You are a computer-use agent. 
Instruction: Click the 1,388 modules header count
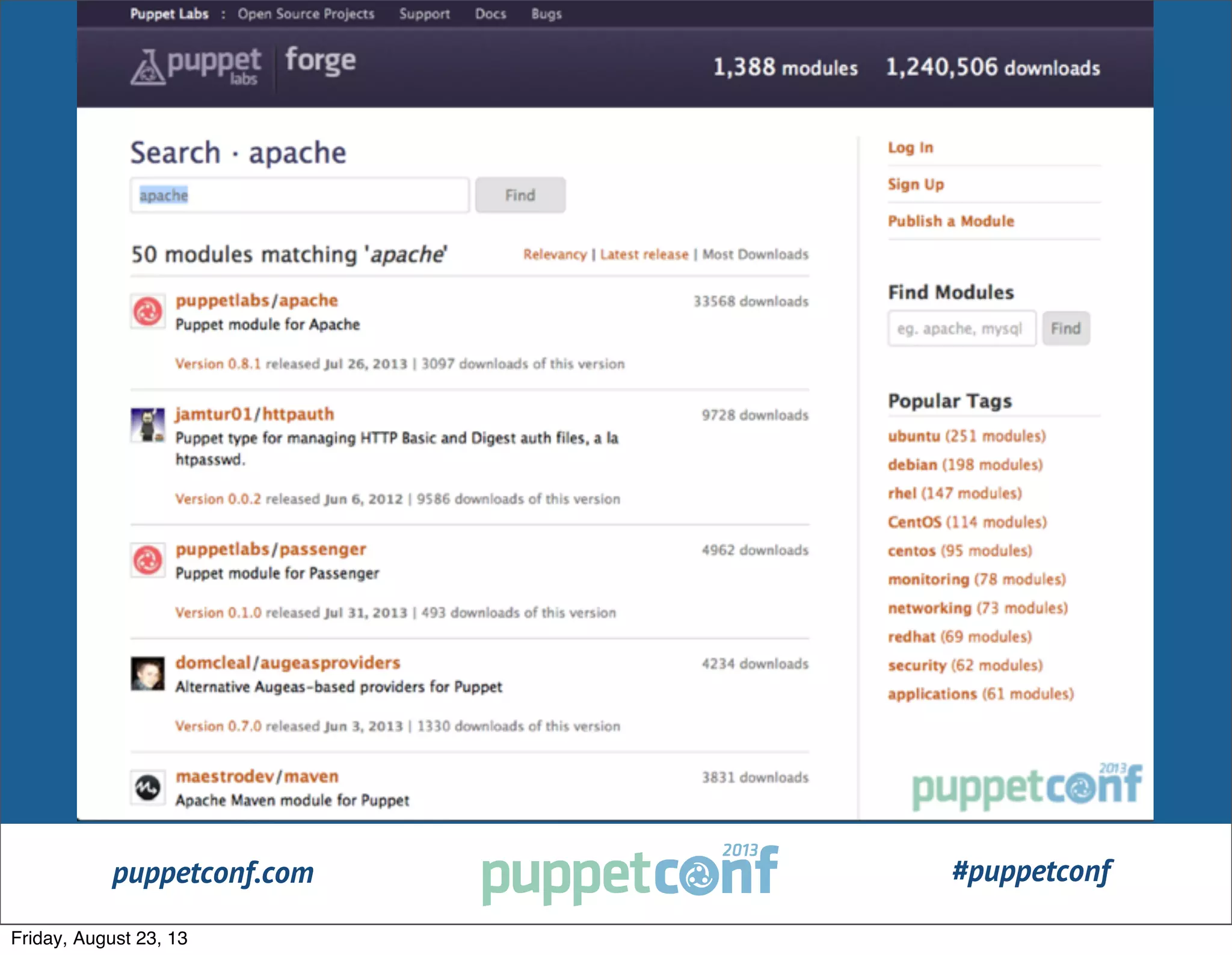pyautogui.click(x=786, y=67)
